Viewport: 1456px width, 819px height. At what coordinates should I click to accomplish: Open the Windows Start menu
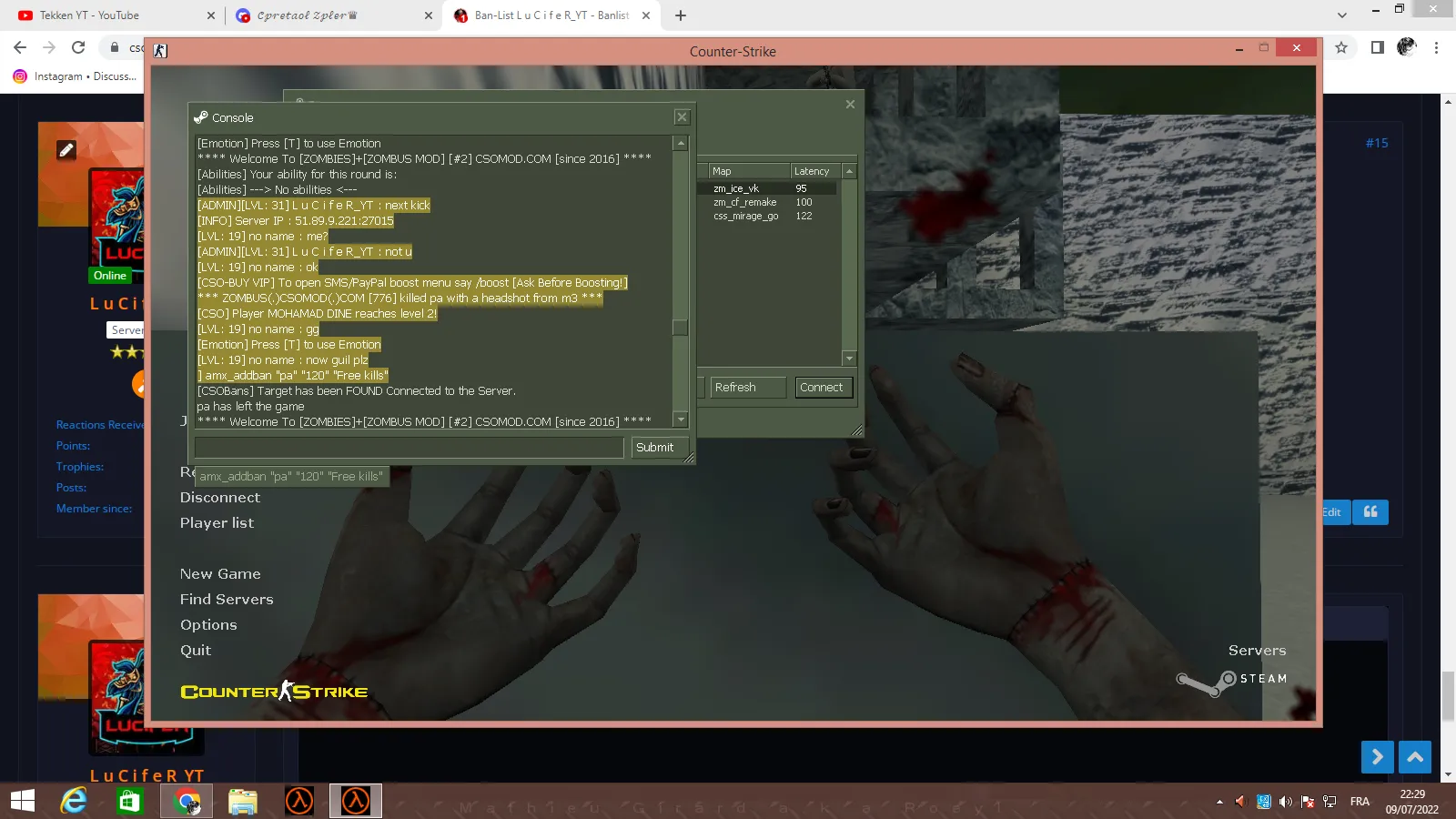(23, 801)
